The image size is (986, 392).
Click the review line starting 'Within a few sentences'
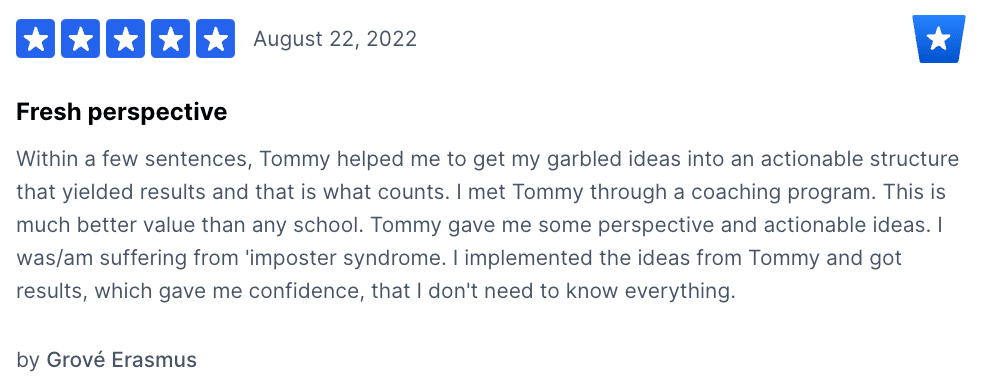click(487, 159)
